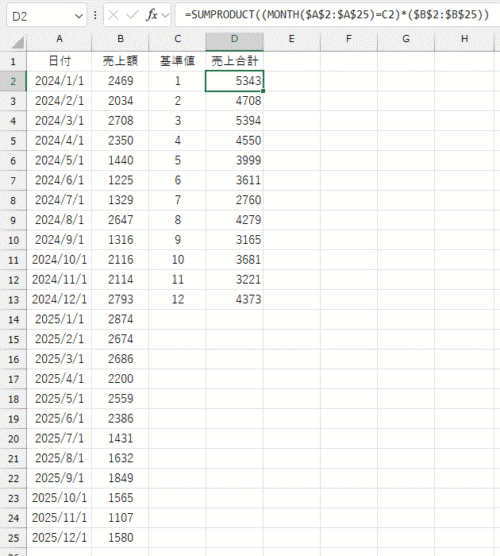This screenshot has height=556, width=500.
Task: Select sales cell with value 2469
Action: pos(121,81)
